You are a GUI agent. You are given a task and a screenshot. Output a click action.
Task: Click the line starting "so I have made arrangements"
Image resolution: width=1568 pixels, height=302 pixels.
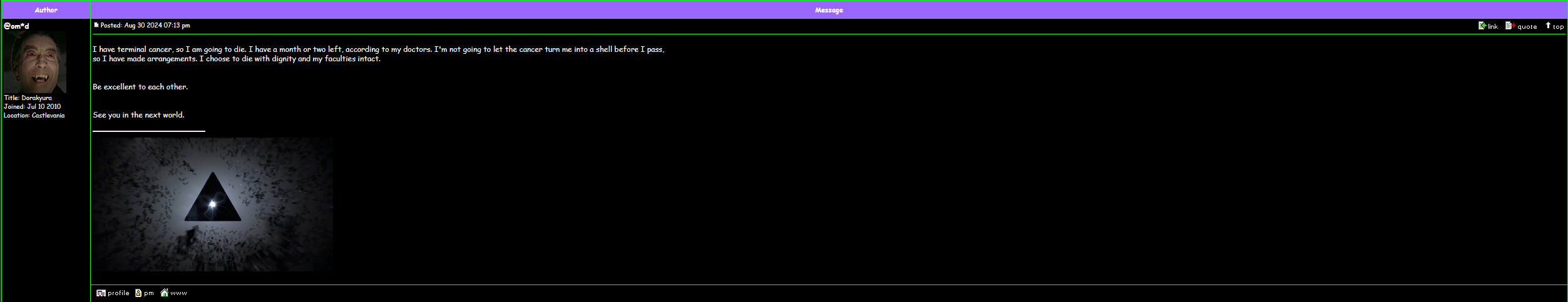[237, 59]
